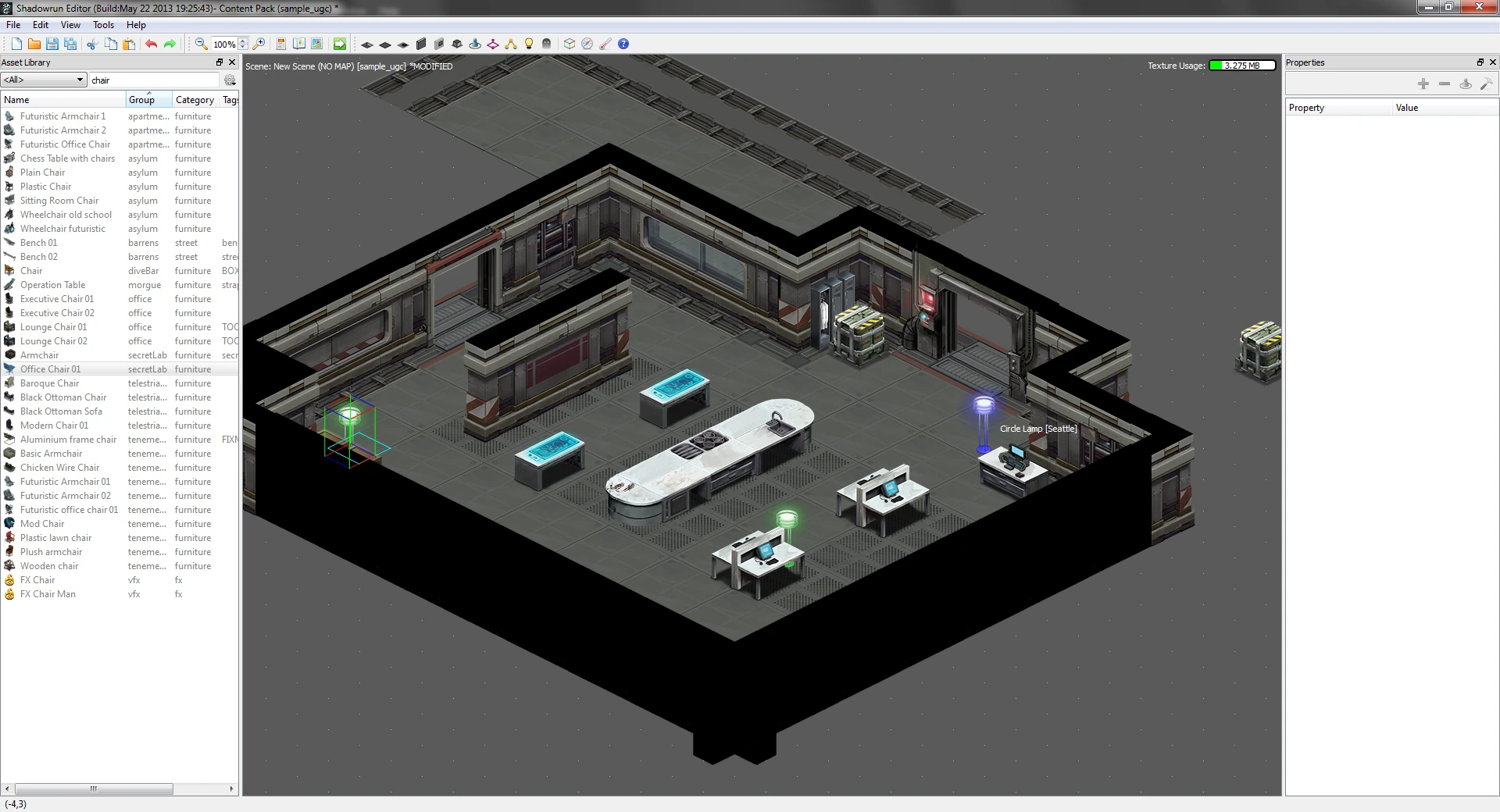
Task: Close the Properties panel
Action: [x=1493, y=62]
